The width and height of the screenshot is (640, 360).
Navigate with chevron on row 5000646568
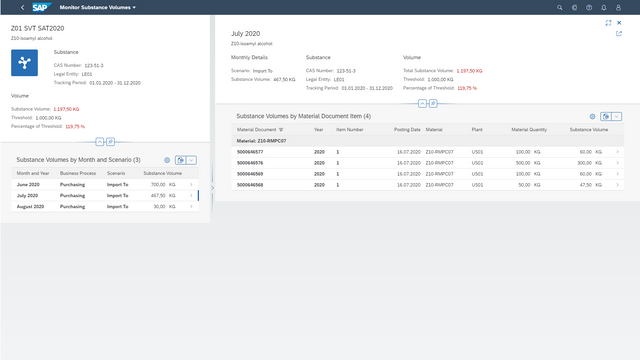click(x=618, y=185)
